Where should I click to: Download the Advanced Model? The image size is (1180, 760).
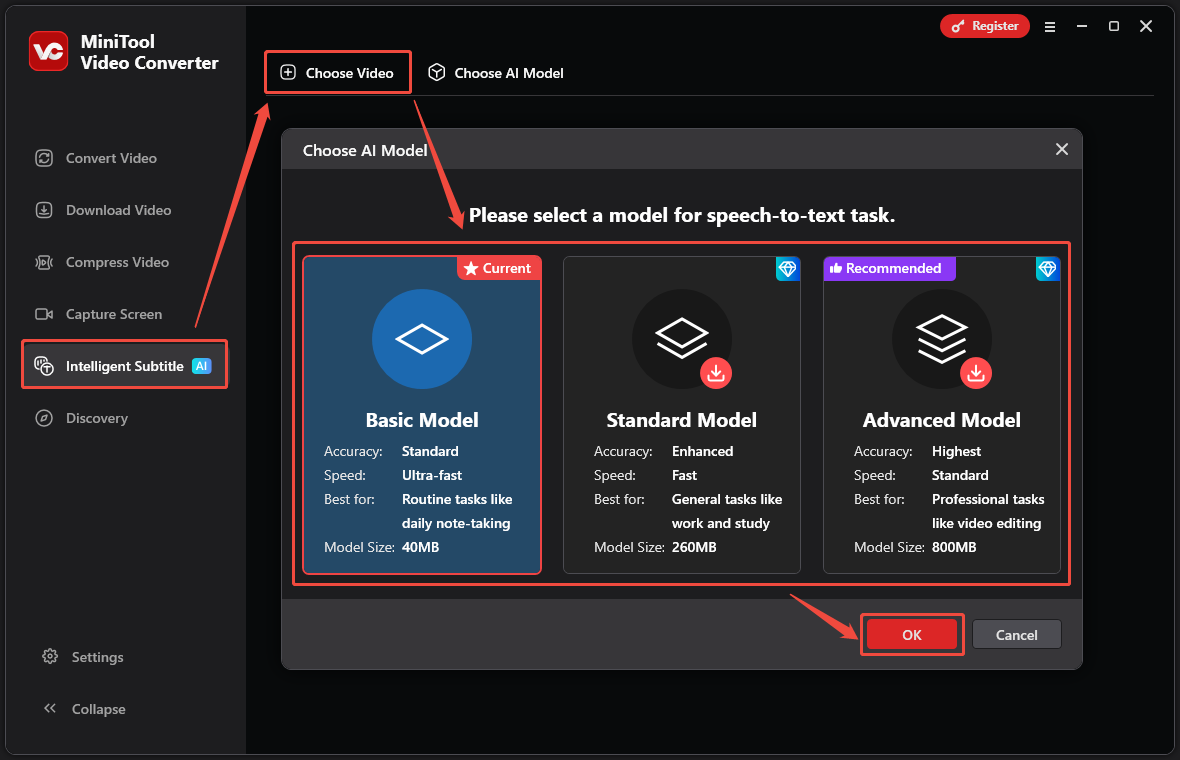point(976,373)
